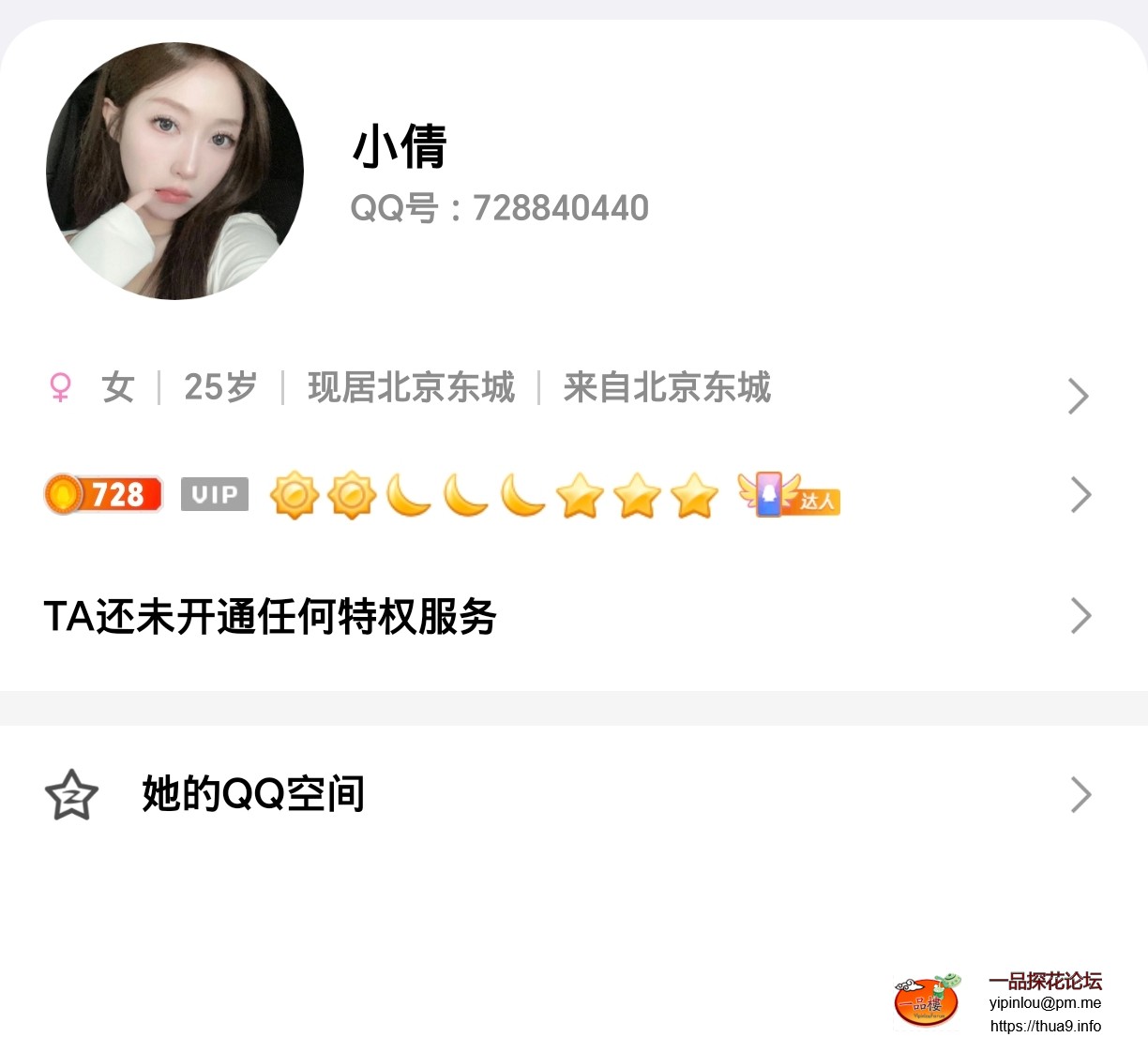Tap the first sun level icon

[295, 495]
